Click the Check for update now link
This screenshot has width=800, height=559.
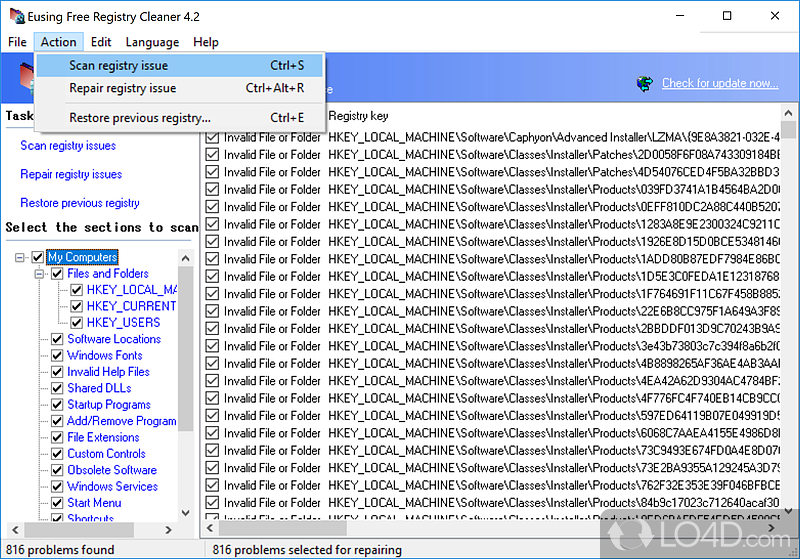tap(719, 83)
